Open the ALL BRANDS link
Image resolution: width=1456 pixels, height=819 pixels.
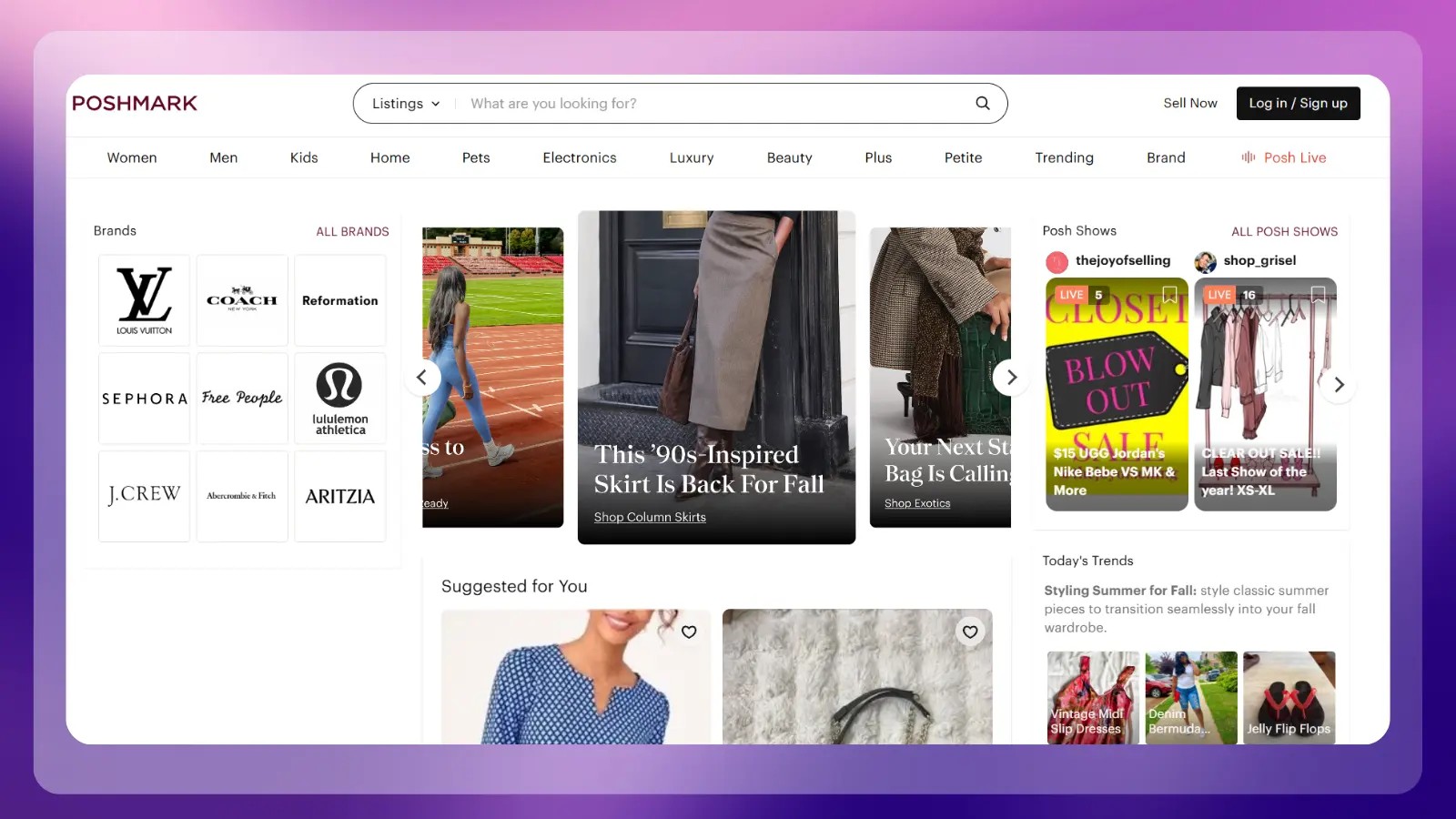[x=352, y=231]
